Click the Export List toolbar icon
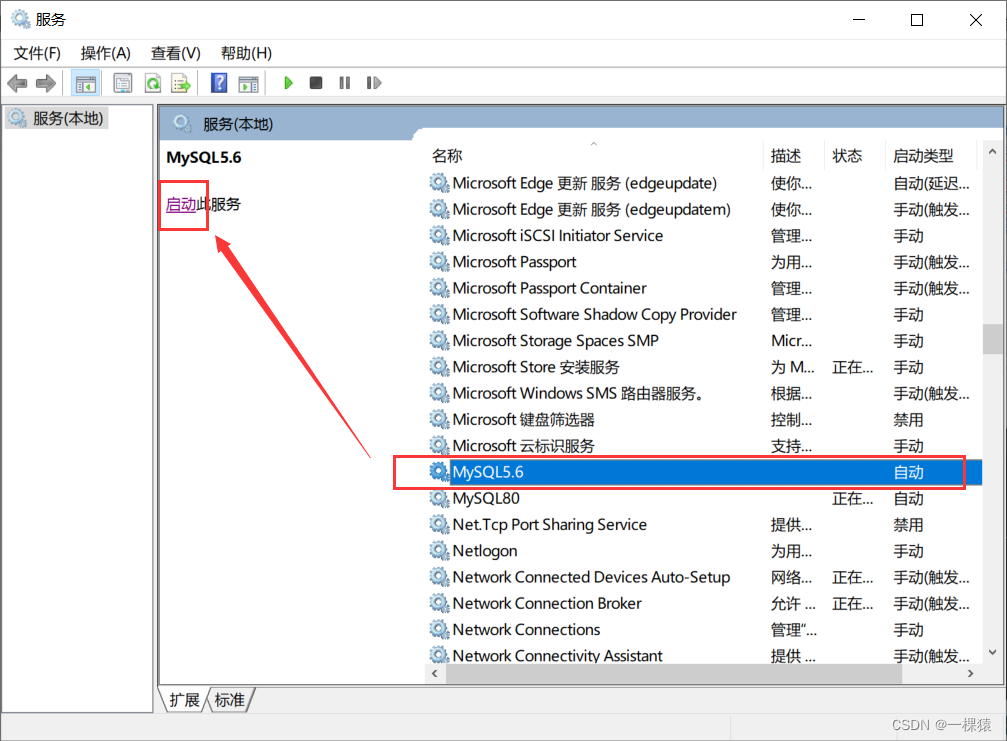 [x=181, y=83]
